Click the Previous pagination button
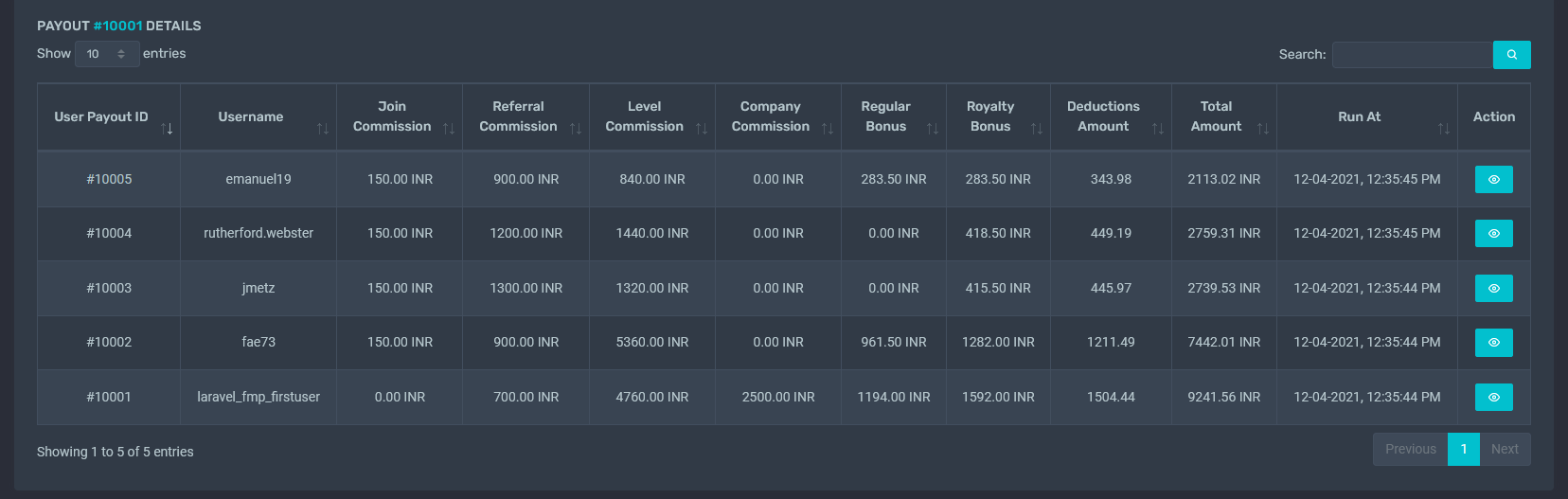This screenshot has width=1568, height=499. tap(1410, 449)
